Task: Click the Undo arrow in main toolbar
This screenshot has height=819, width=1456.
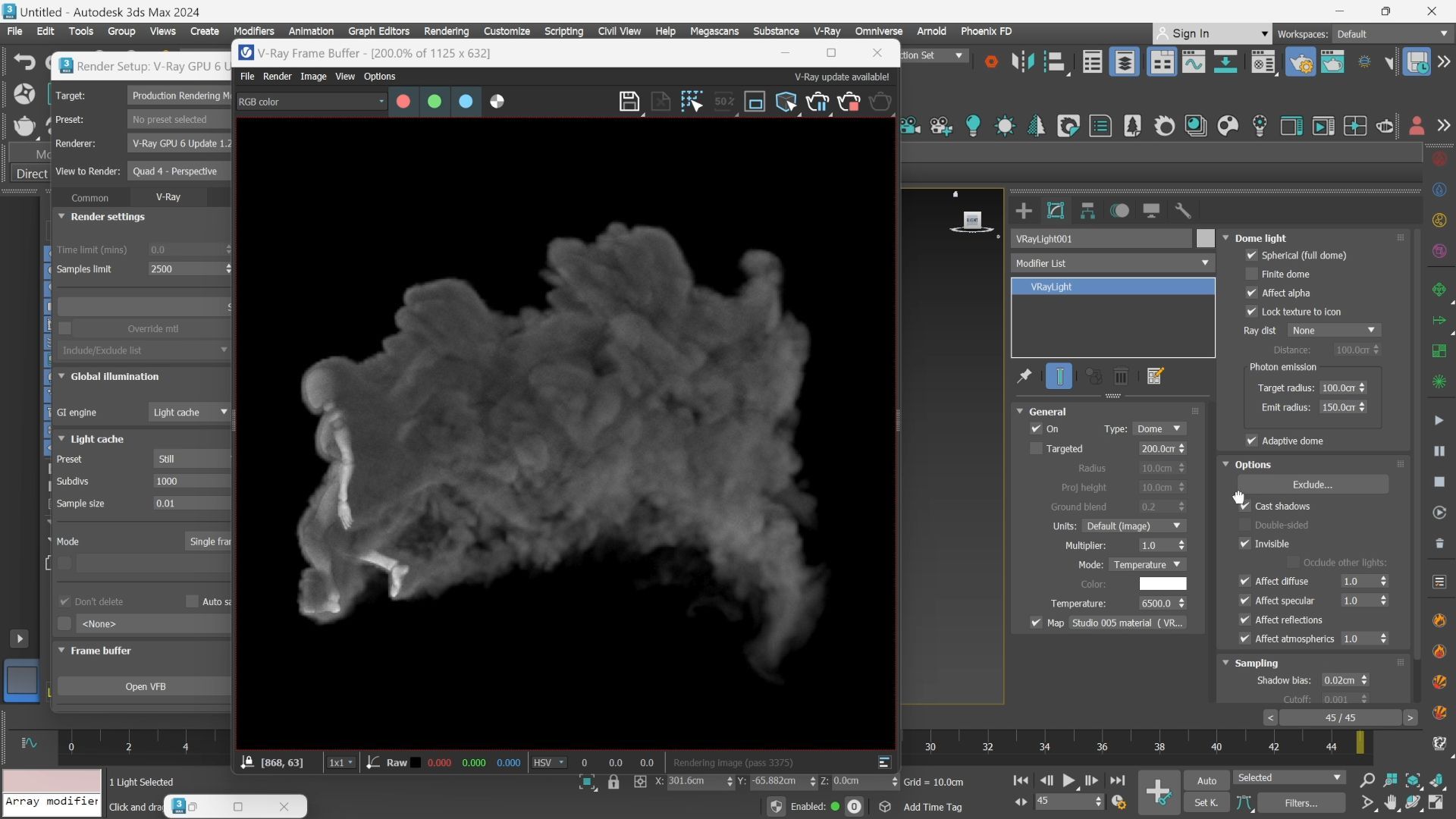Action: (x=24, y=61)
